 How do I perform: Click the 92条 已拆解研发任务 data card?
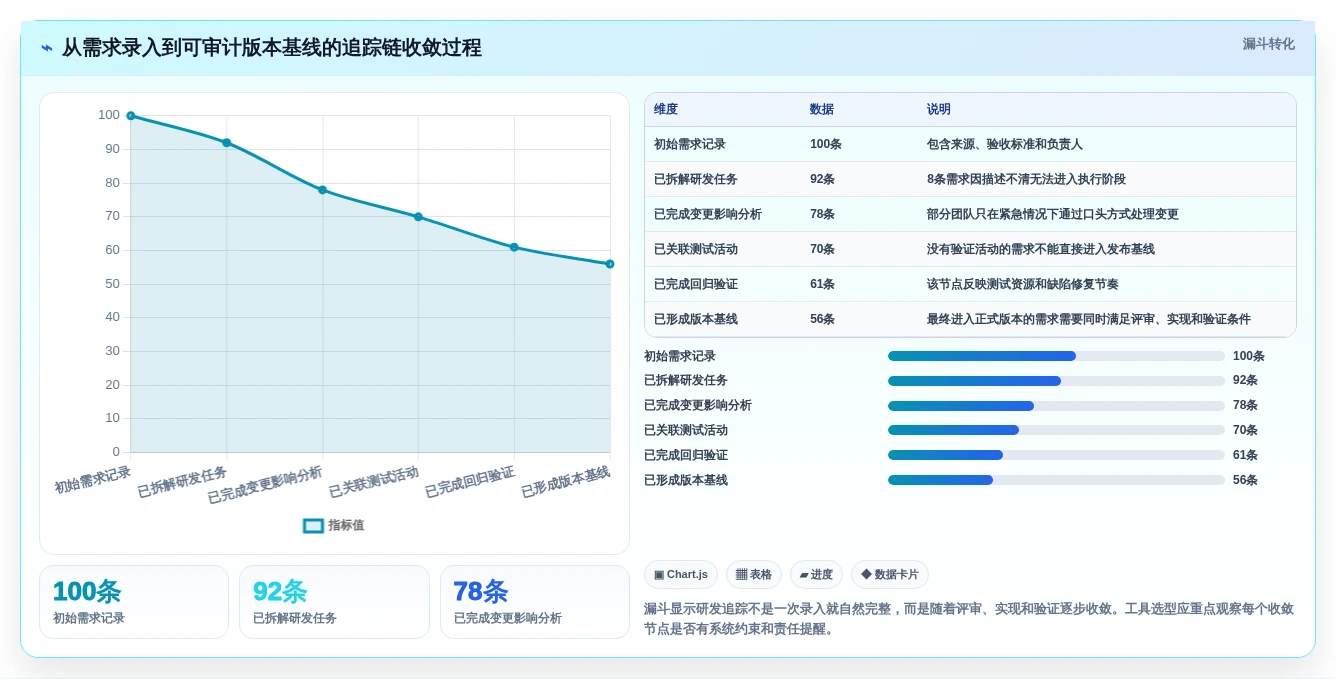point(334,602)
